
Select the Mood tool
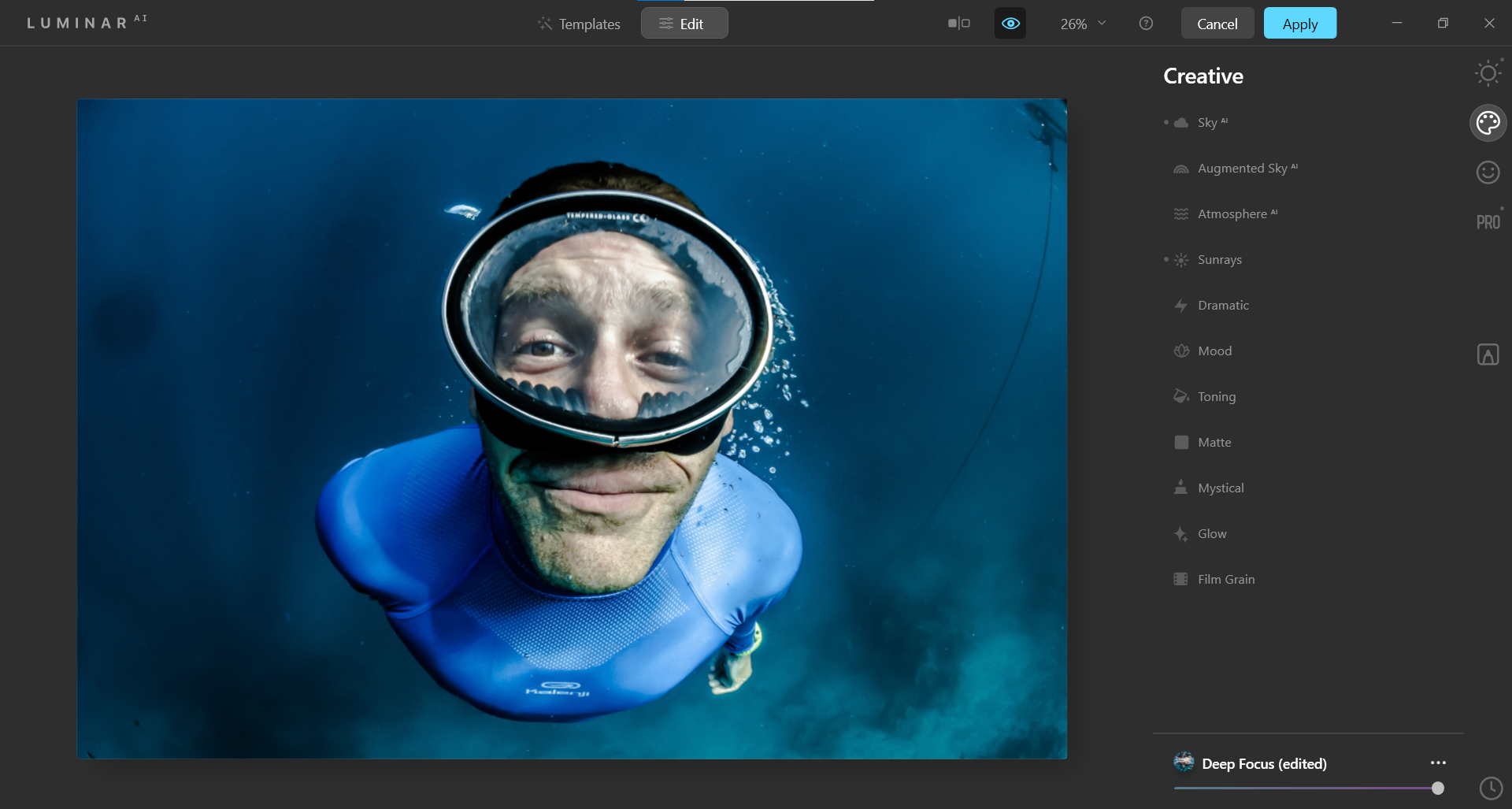[1214, 351]
